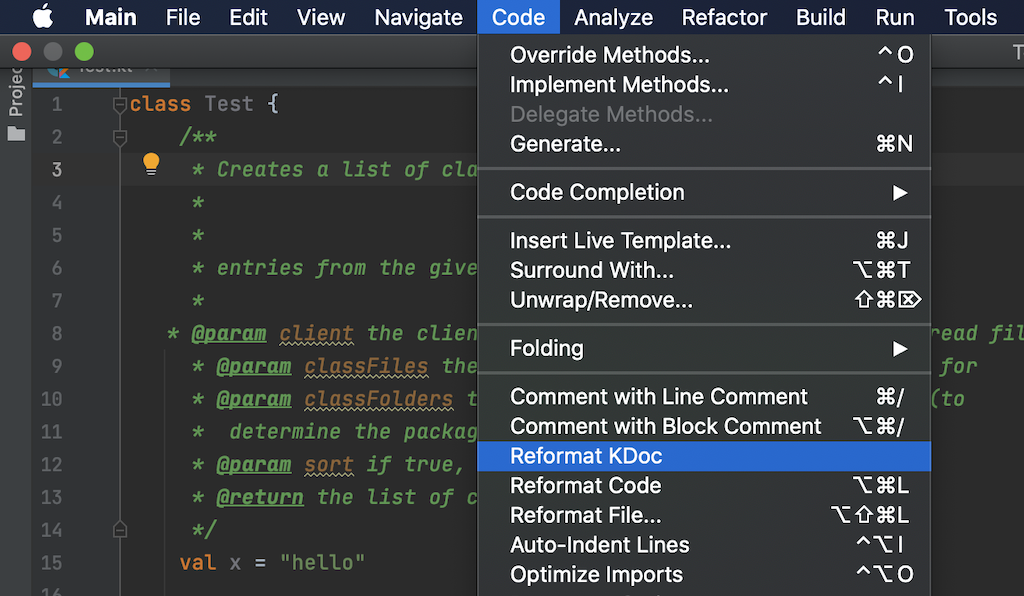
Task: Open the Navigate menu in menu bar
Action: click(419, 17)
